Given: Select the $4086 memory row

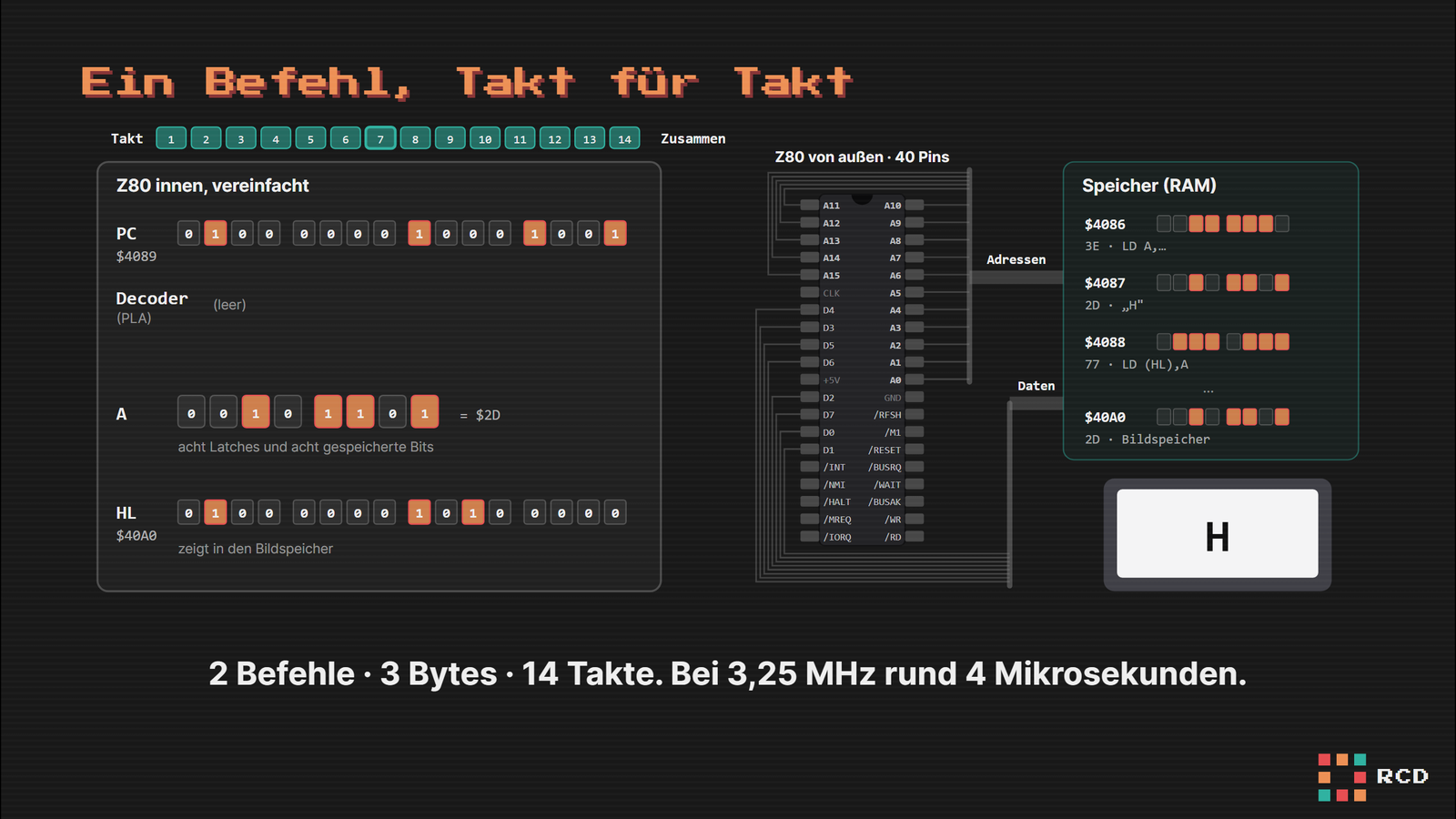Looking at the screenshot, I should pyautogui.click(x=1187, y=234).
